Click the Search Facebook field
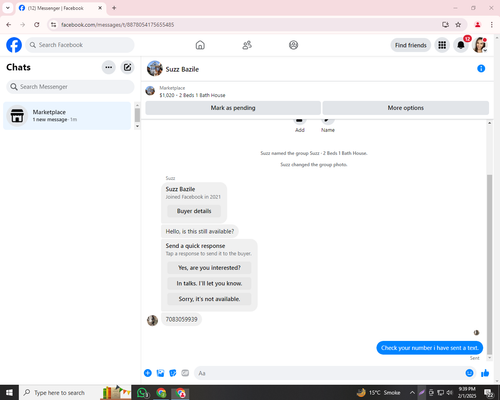The width and height of the screenshot is (500, 400). pos(80,45)
